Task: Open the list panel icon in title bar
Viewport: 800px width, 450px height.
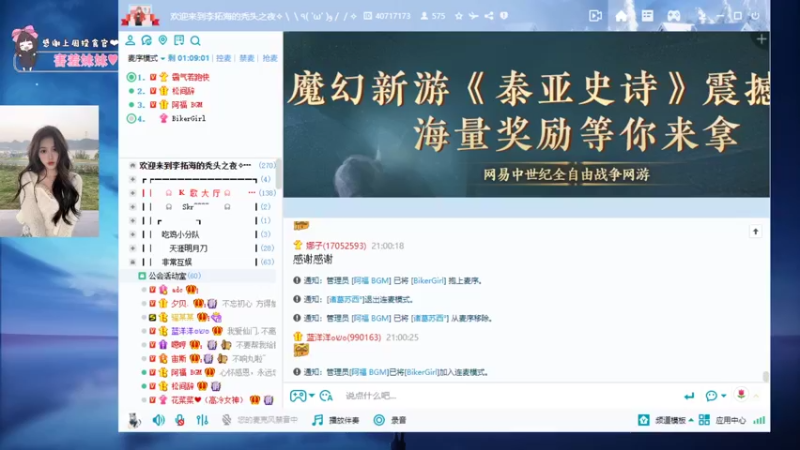Action: coord(647,16)
